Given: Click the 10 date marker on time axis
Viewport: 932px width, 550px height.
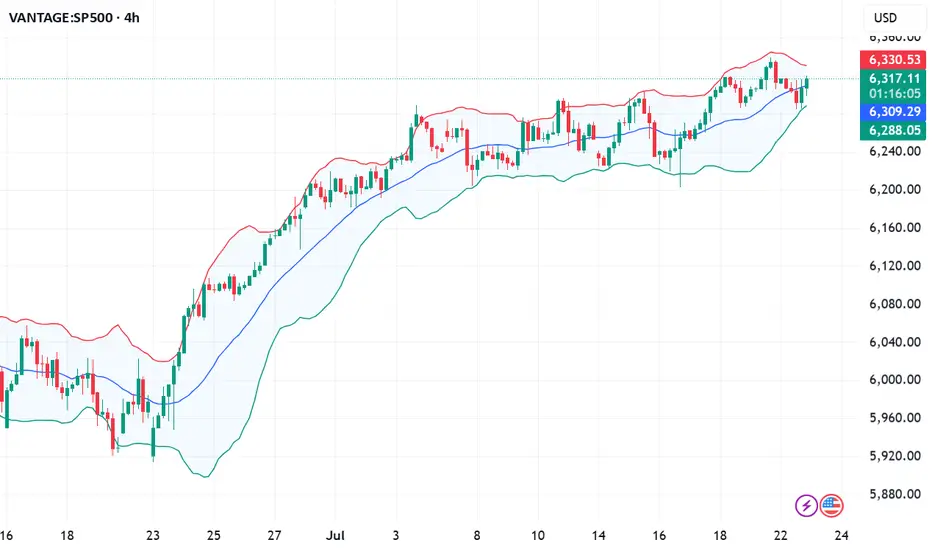Looking at the screenshot, I should click(537, 536).
